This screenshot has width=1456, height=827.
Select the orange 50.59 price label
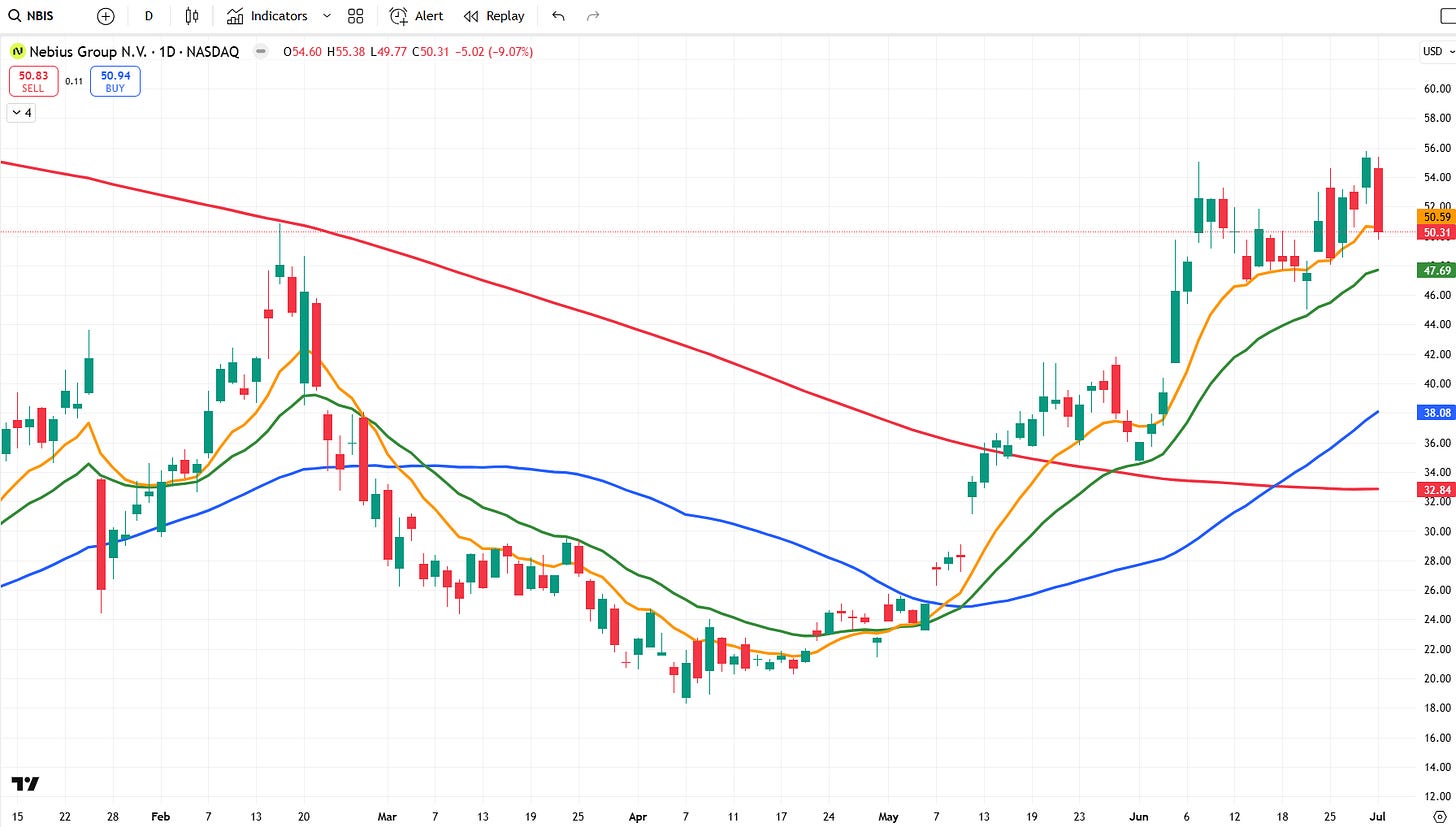1436,216
